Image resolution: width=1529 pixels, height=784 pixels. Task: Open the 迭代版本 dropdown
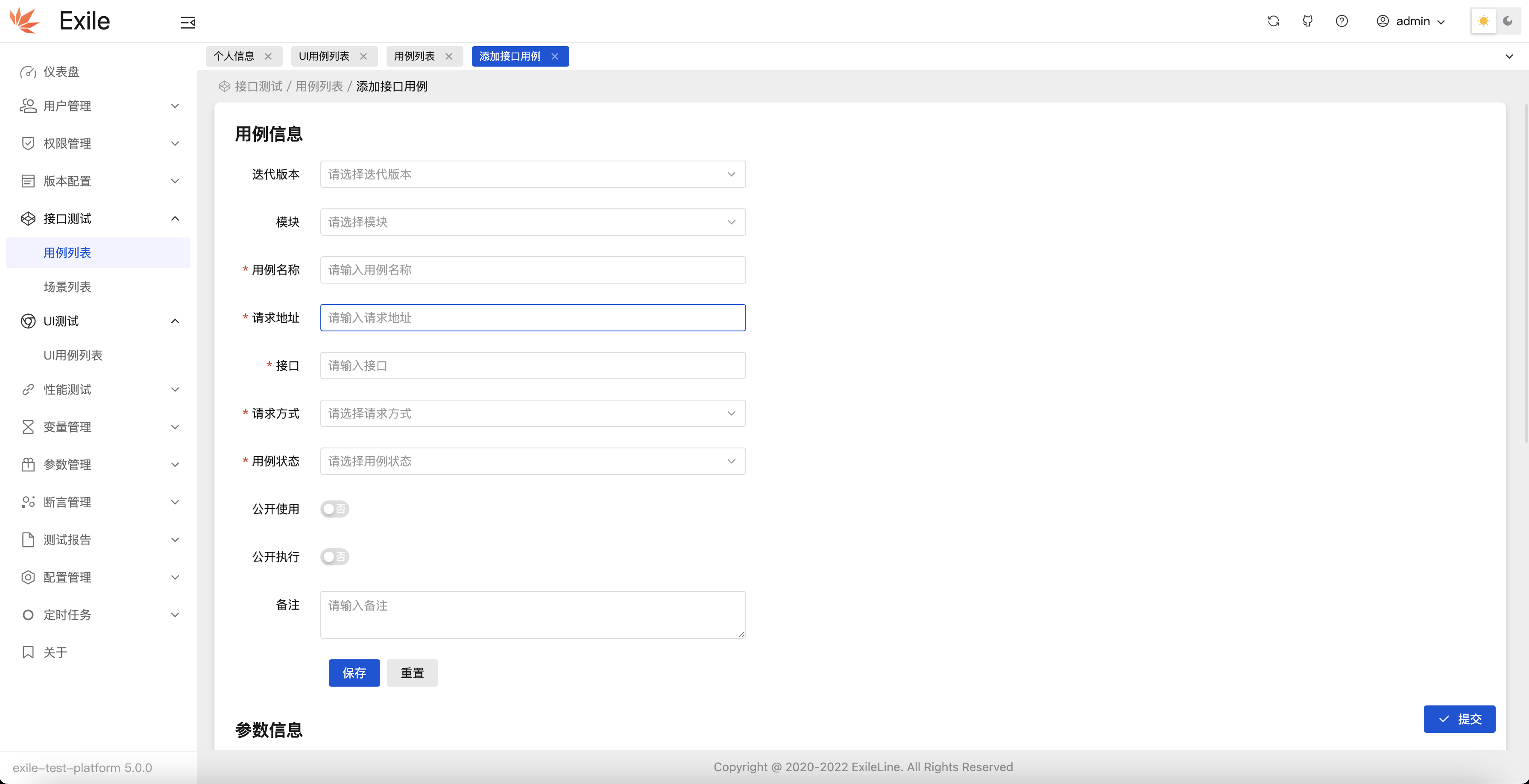point(533,174)
